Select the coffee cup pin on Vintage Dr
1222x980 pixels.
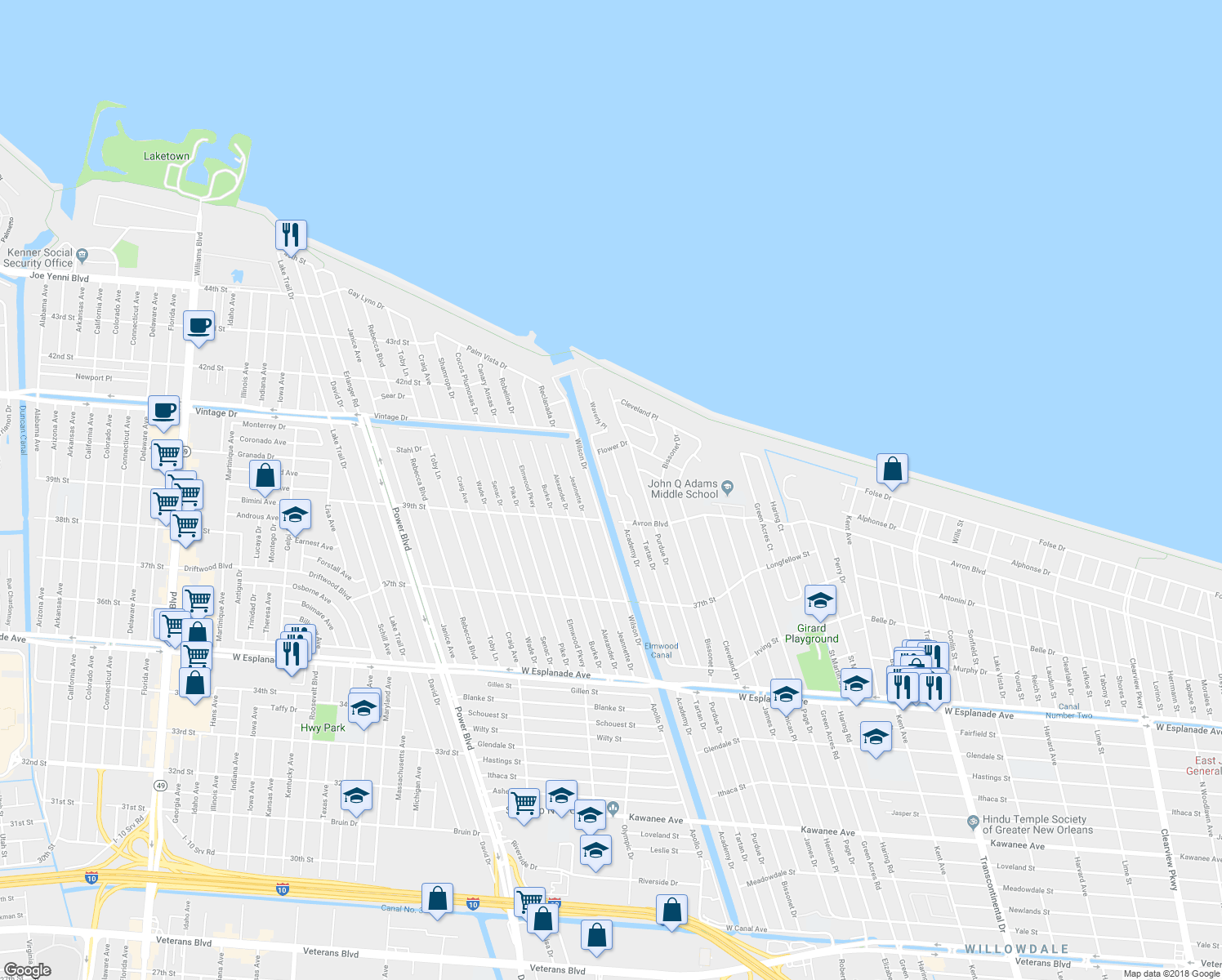click(x=164, y=412)
